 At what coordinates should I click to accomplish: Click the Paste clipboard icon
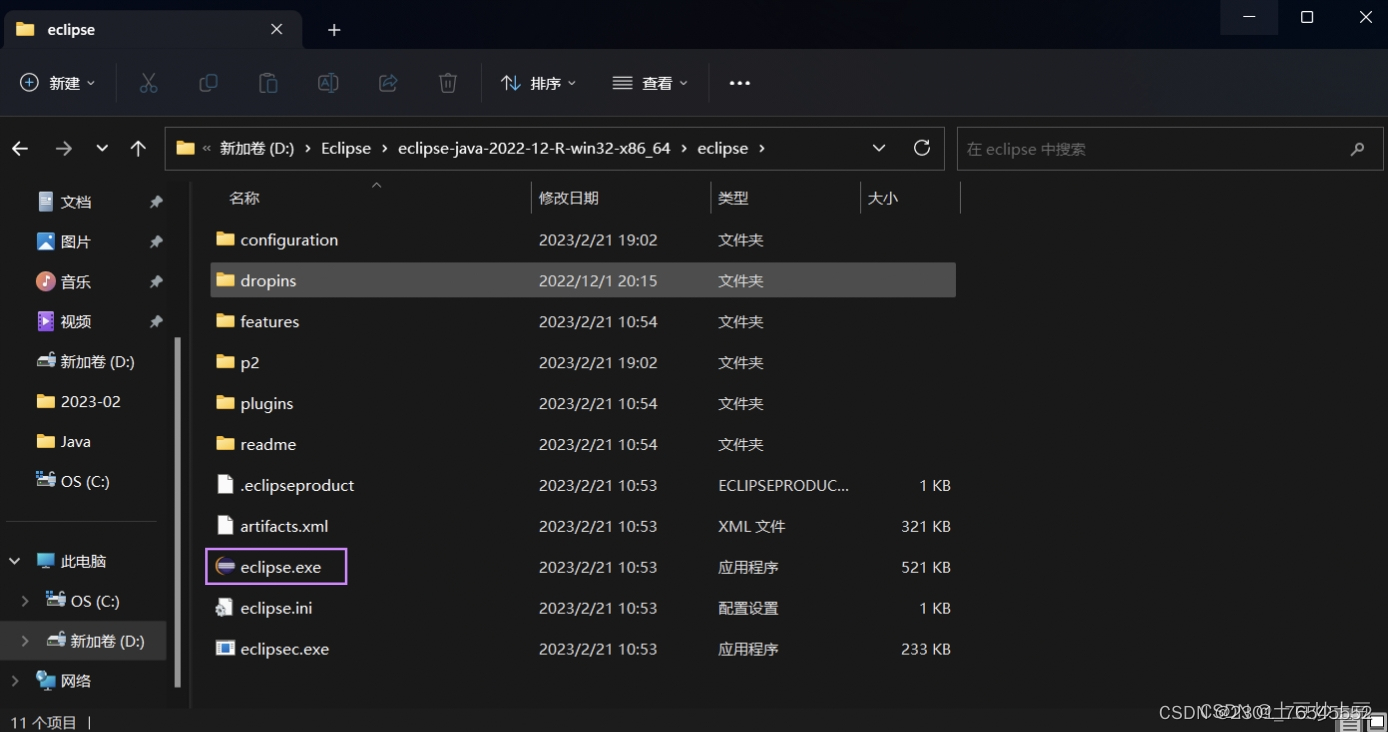tap(268, 83)
